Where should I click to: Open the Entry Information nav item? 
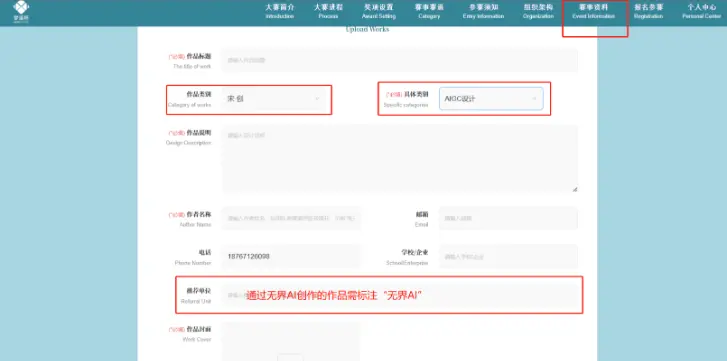(483, 12)
